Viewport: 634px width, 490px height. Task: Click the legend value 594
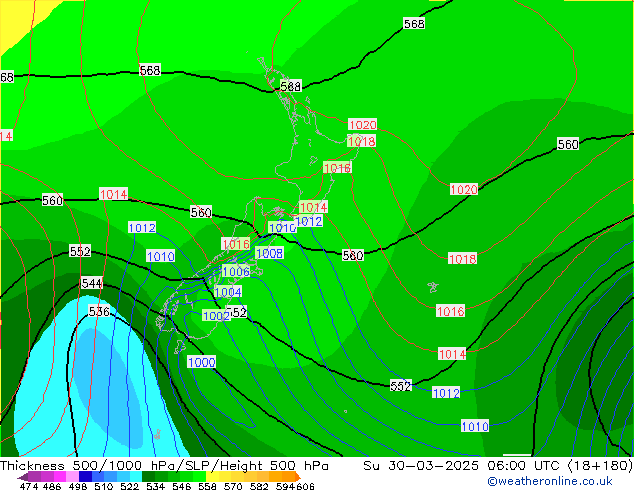tap(285, 486)
